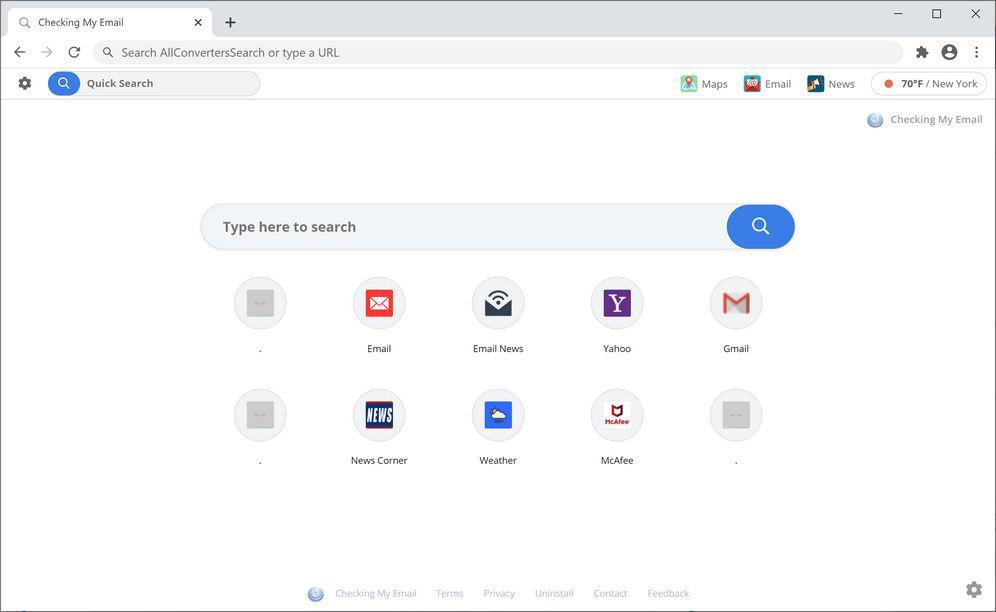Launch the Yahoo shortcut tile
This screenshot has width=996, height=612.
(x=617, y=303)
